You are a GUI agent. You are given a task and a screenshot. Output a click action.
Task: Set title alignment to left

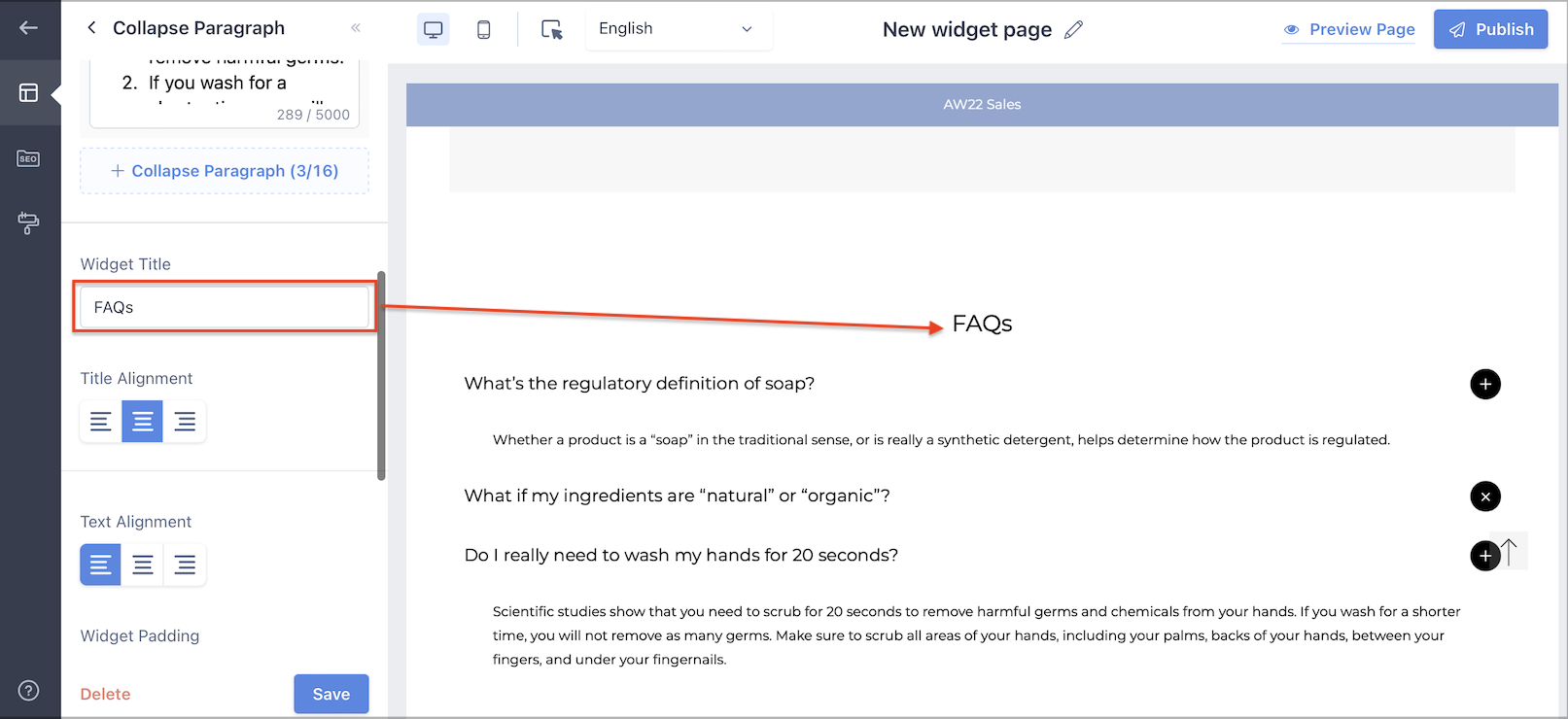pyautogui.click(x=101, y=422)
